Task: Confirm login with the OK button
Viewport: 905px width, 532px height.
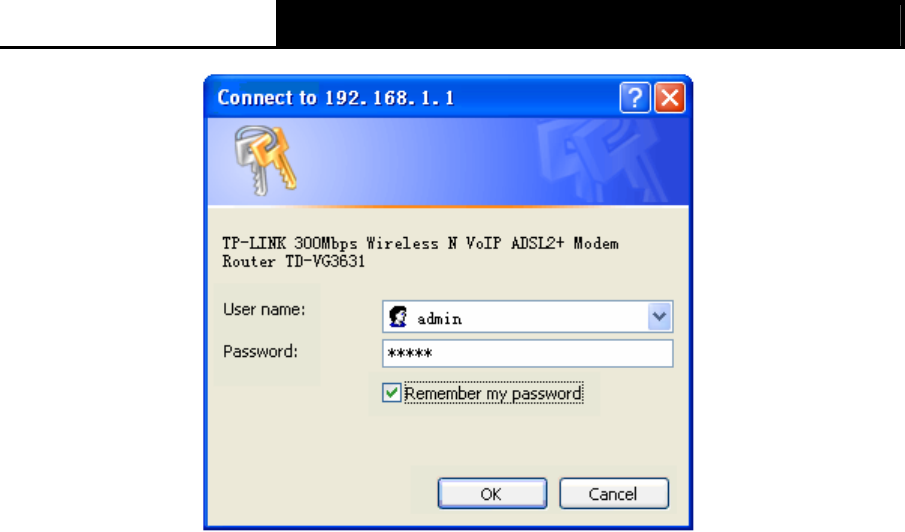Action: pyautogui.click(x=492, y=493)
